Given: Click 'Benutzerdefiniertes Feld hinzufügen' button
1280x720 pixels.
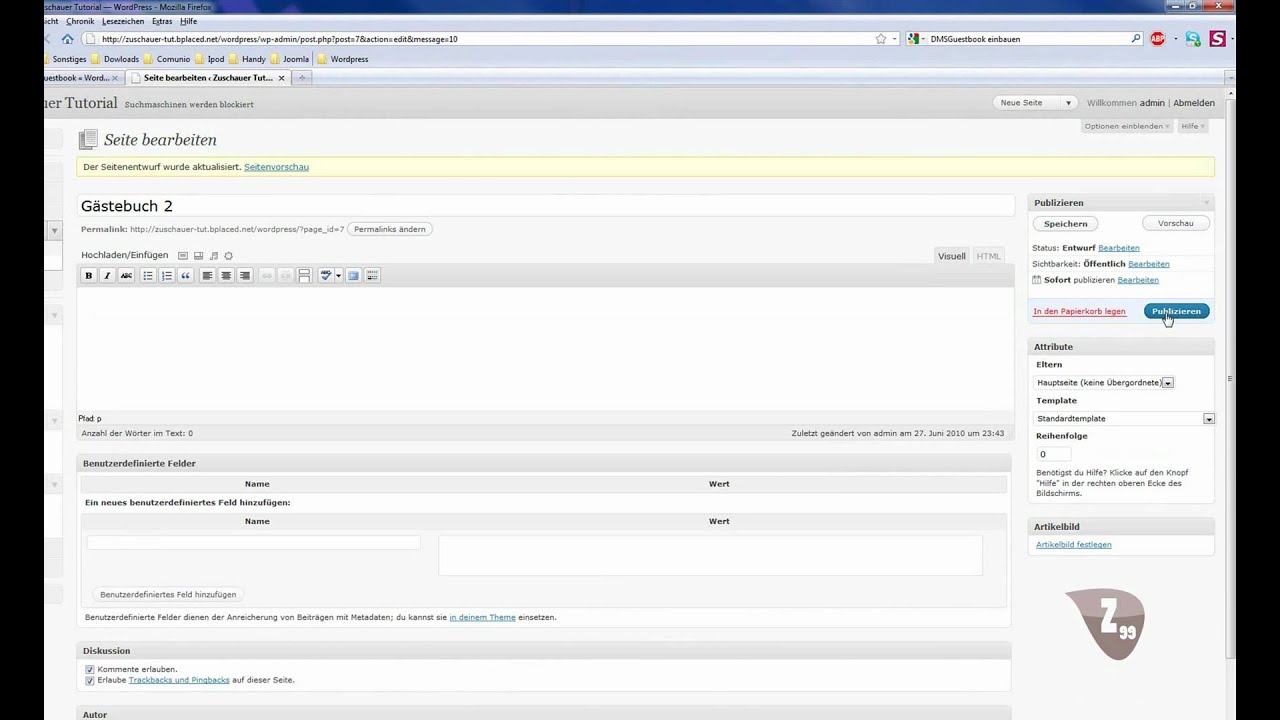Looking at the screenshot, I should point(168,594).
